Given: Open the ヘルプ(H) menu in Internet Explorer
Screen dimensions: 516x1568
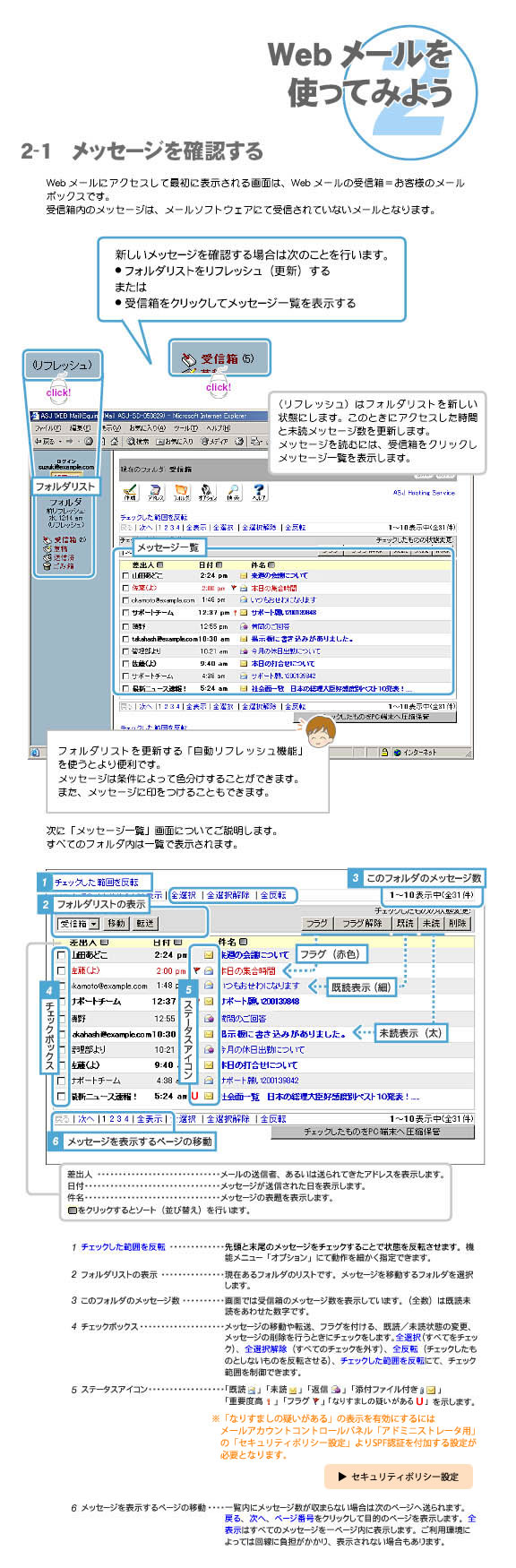Looking at the screenshot, I should pos(218,428).
